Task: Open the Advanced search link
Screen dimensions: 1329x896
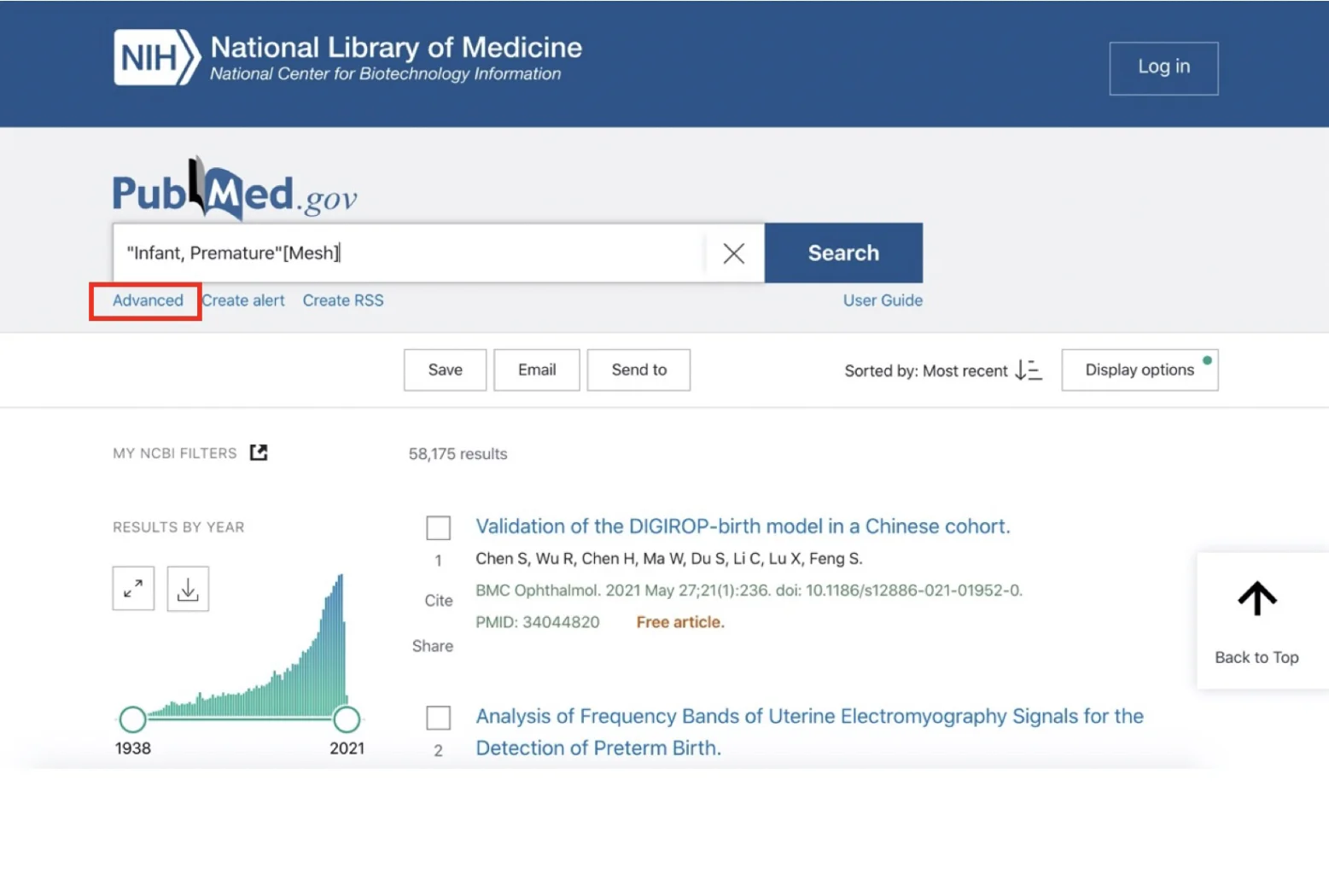Action: [x=148, y=300]
